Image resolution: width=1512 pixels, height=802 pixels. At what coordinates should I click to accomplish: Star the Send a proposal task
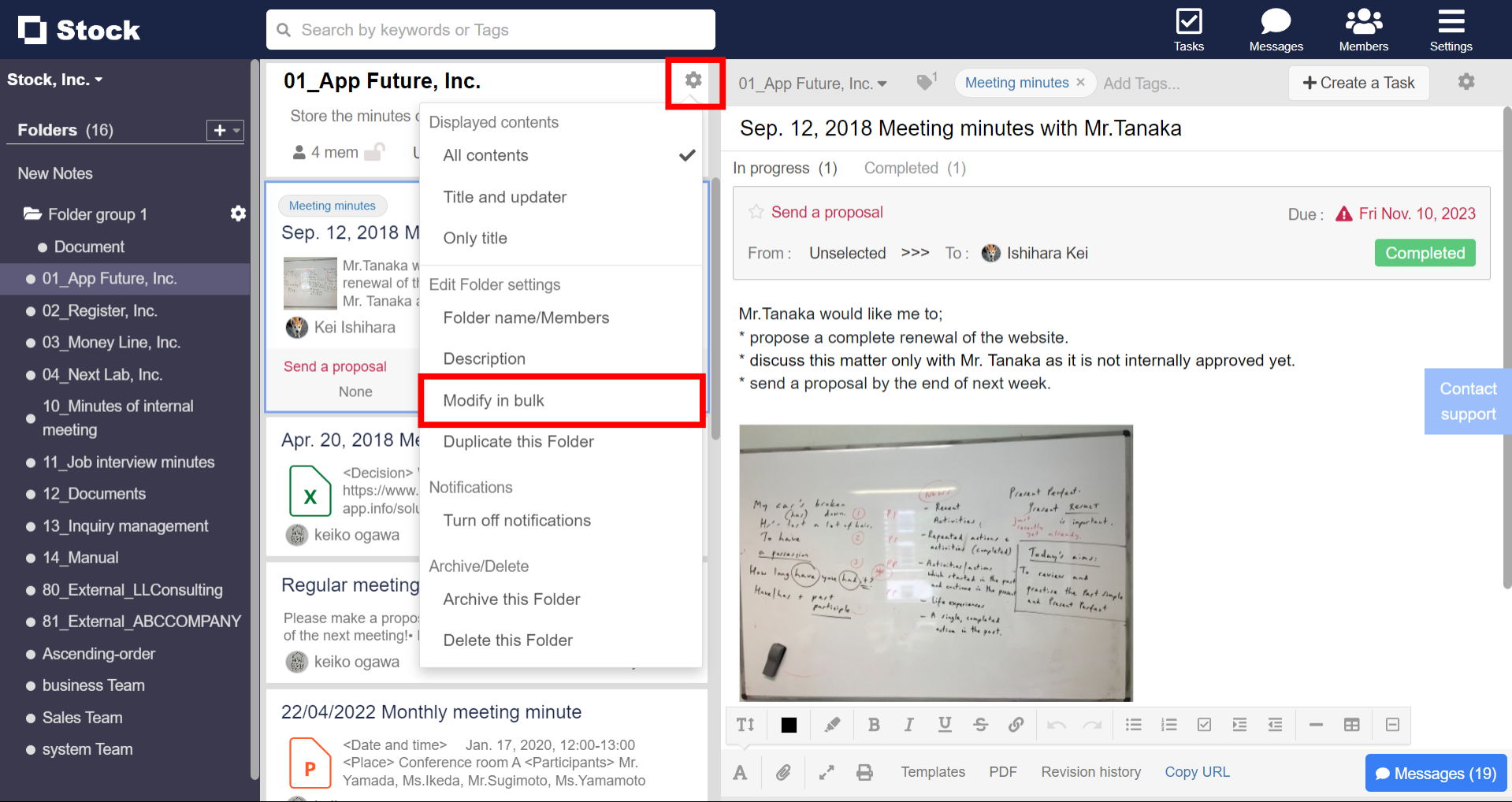tap(756, 212)
